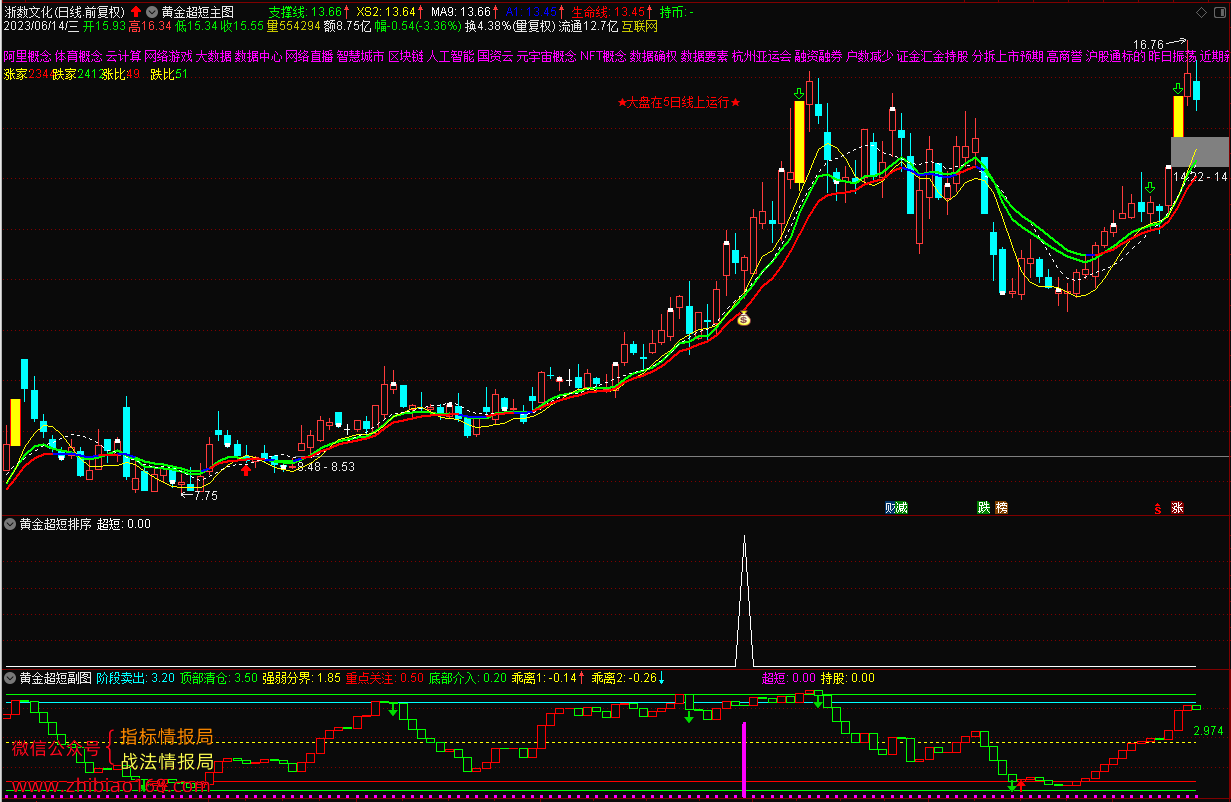
Task: Click the grey price range box near 14.22
Action: [x=1199, y=151]
